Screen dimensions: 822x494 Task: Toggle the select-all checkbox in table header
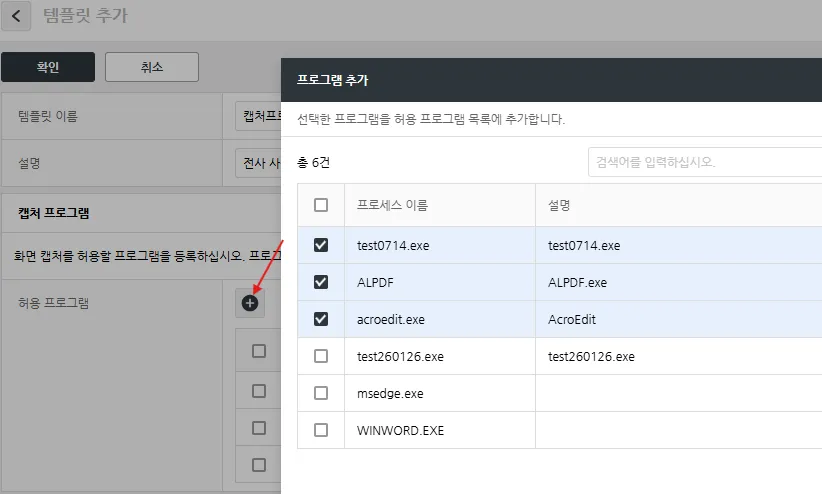pyautogui.click(x=321, y=205)
